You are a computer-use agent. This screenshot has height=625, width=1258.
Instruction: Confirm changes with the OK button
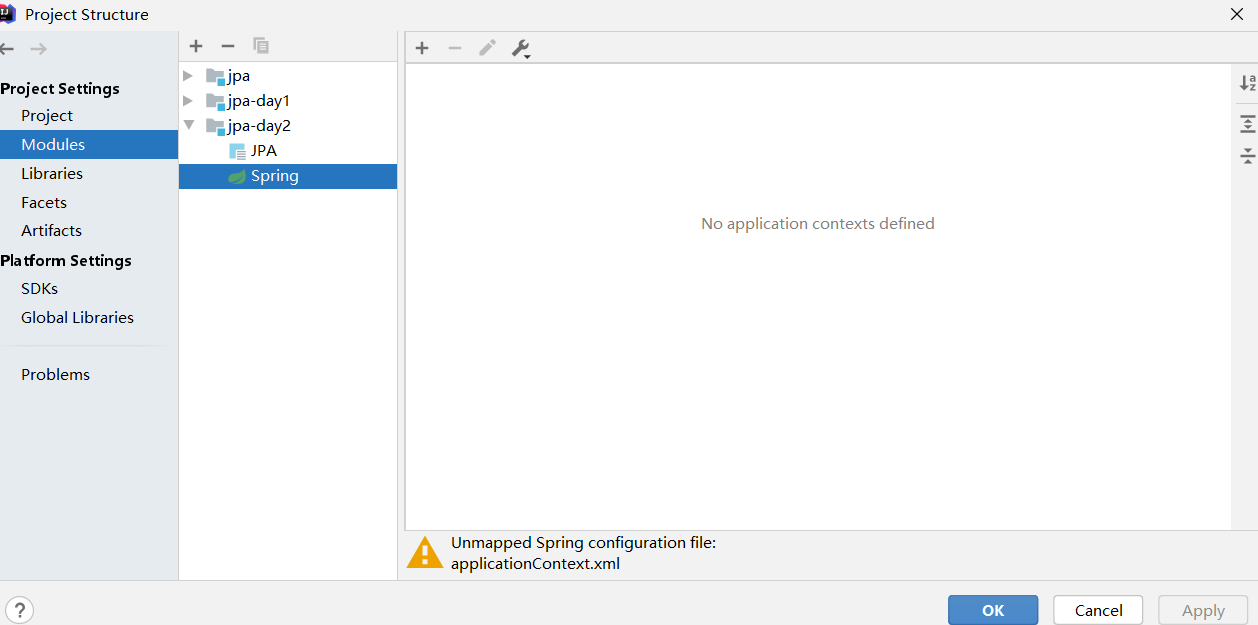(992, 610)
